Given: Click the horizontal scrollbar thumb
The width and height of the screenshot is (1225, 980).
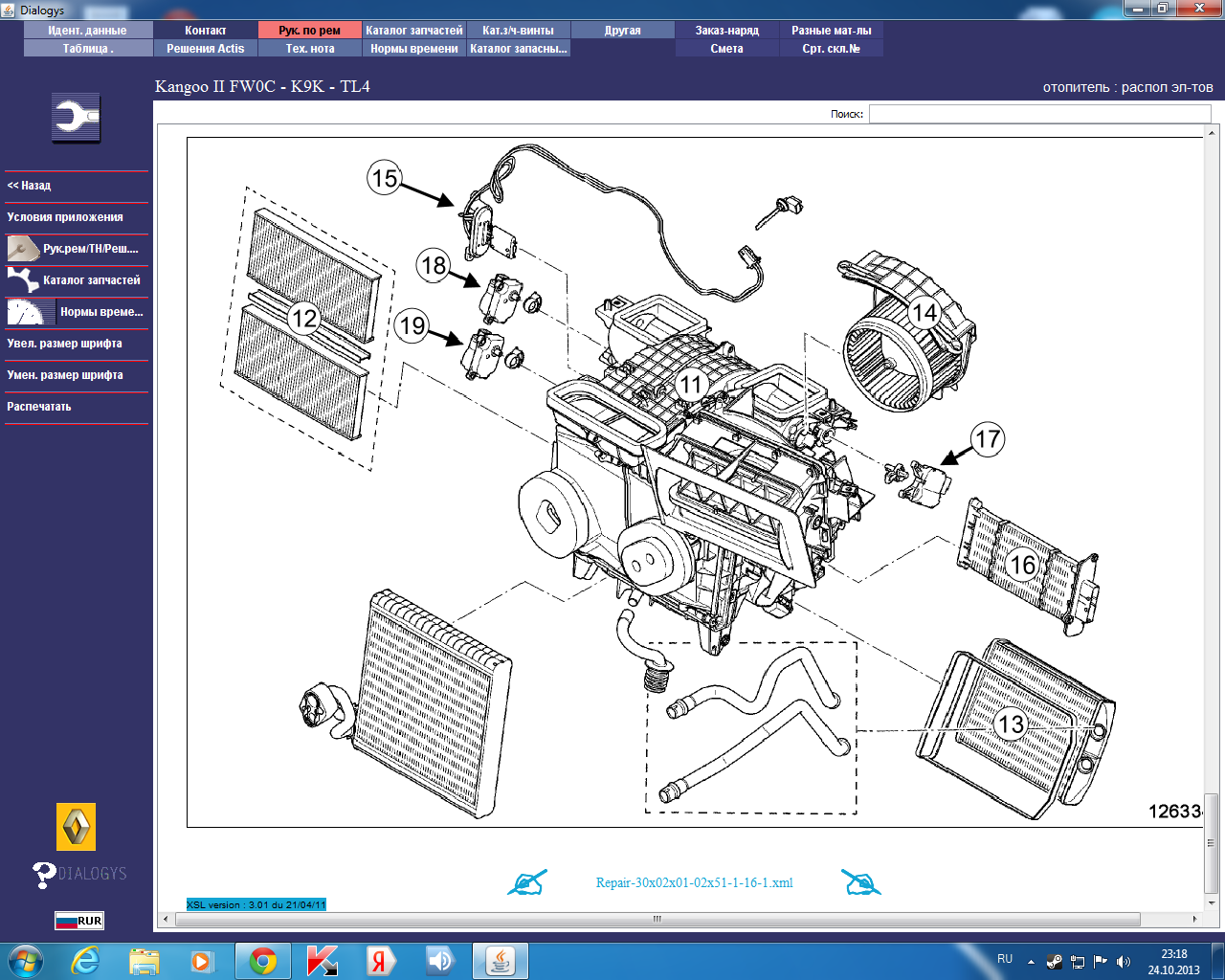Looking at the screenshot, I should 657,919.
